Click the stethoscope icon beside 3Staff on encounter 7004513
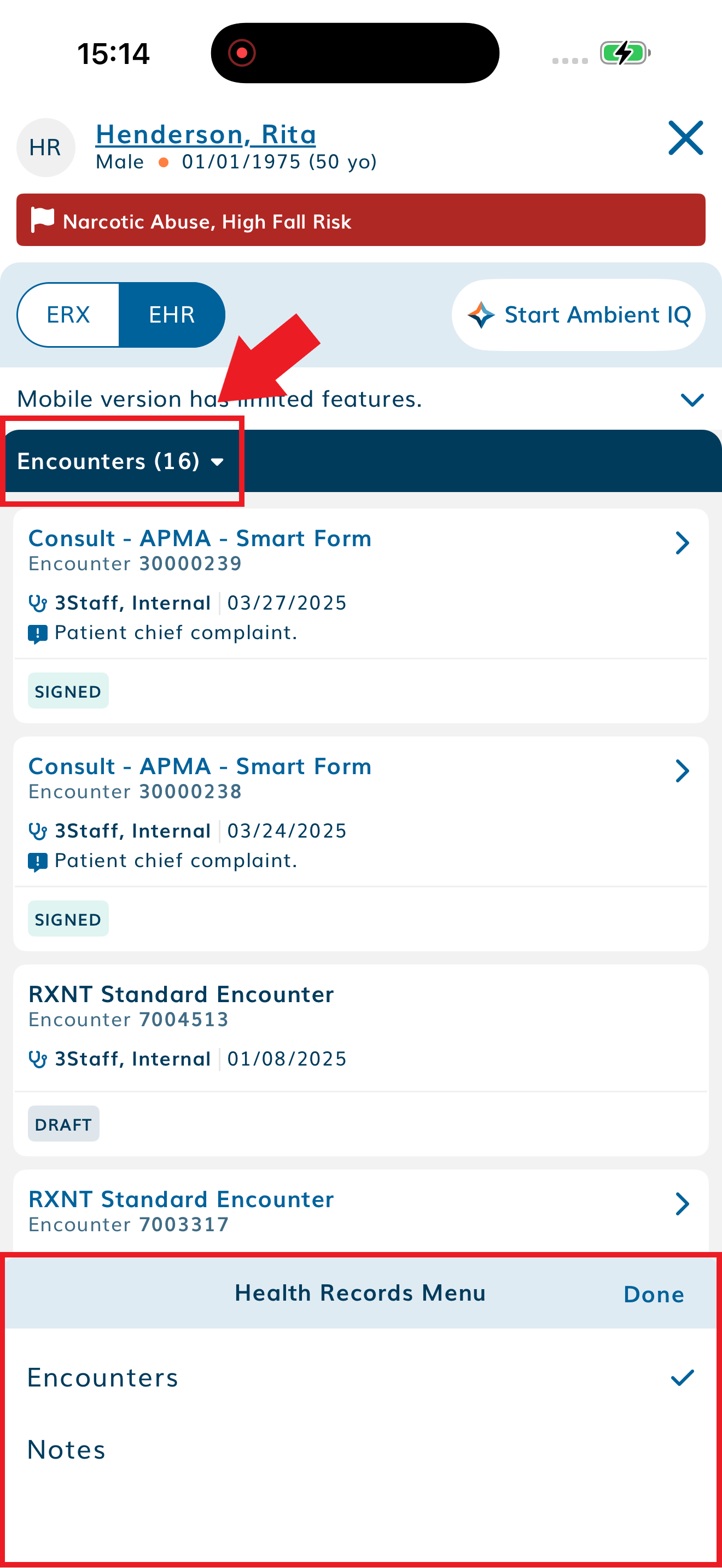 (x=38, y=1058)
